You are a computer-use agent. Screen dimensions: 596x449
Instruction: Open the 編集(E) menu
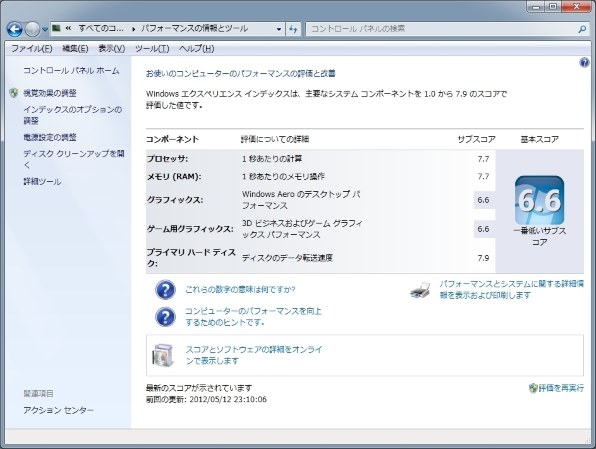pos(75,49)
